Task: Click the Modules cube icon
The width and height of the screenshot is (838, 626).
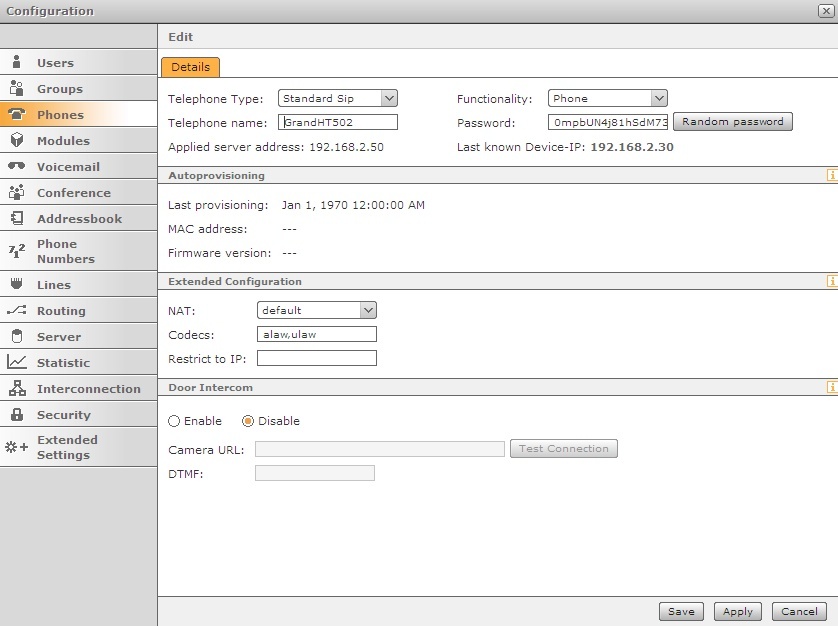Action: coord(17,140)
